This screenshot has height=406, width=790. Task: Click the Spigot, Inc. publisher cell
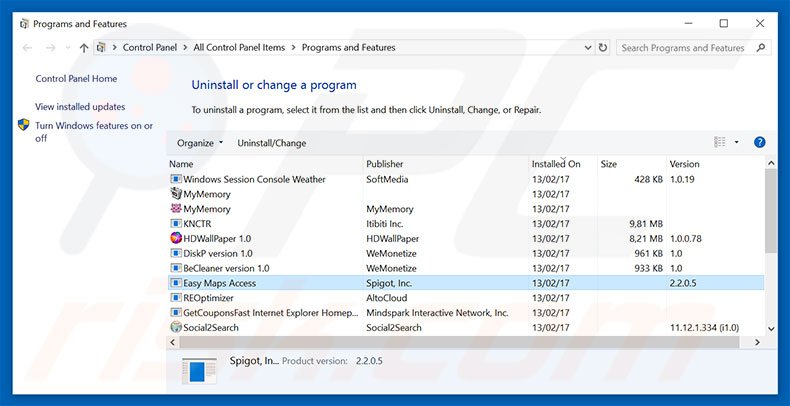pos(389,283)
